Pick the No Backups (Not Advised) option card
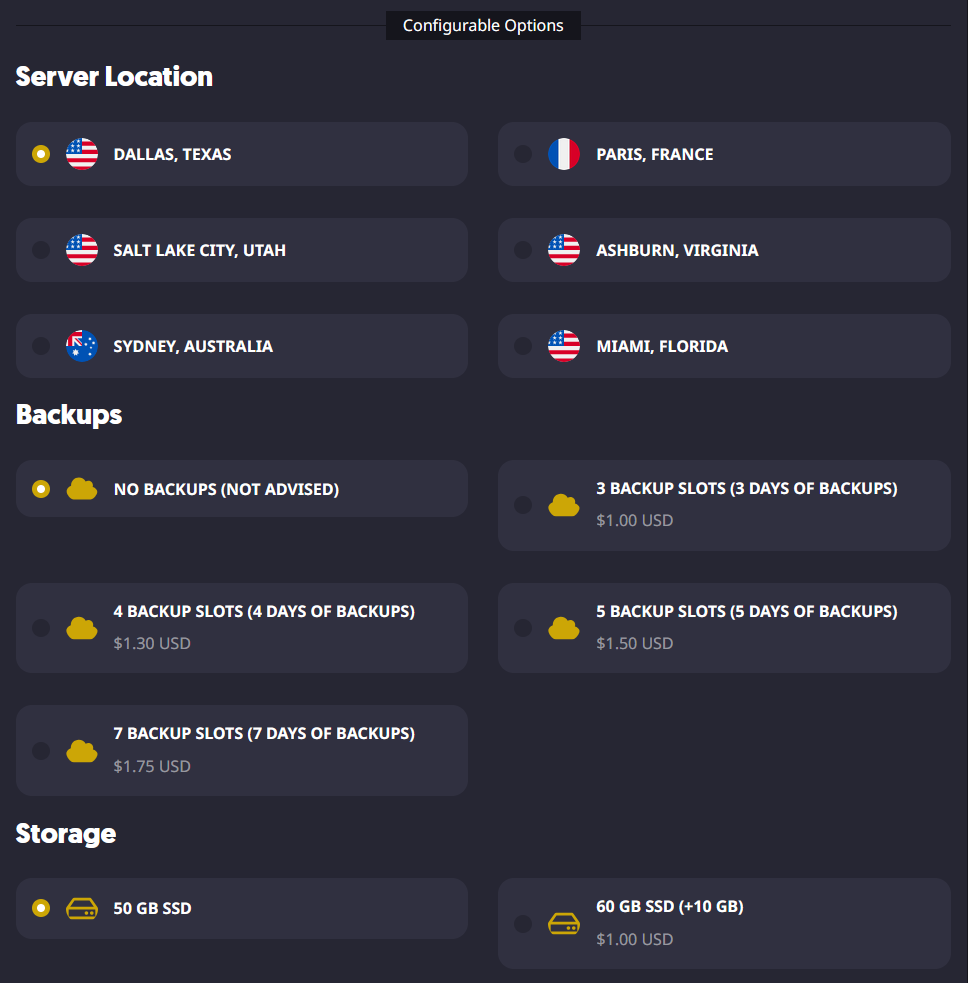Screen dimensions: 968x983 tap(242, 489)
